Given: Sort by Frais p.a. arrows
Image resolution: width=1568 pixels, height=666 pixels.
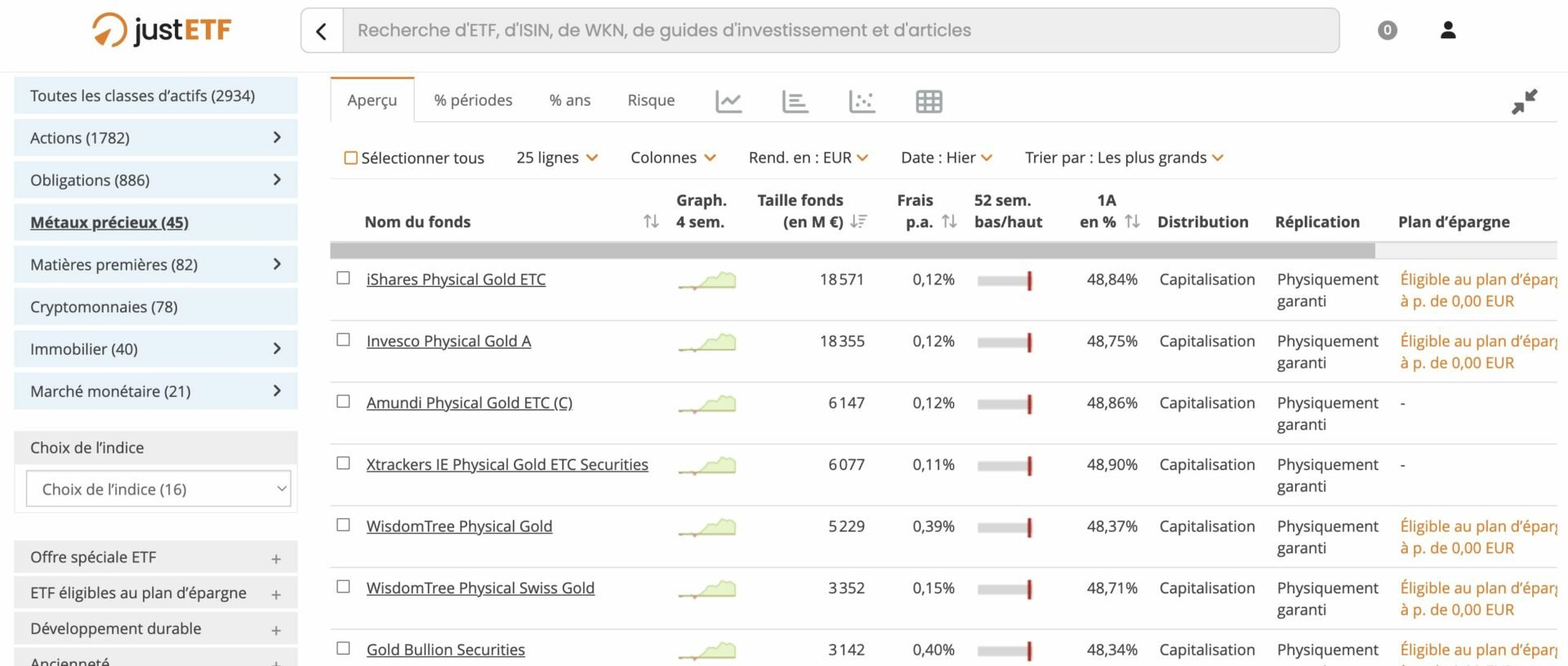Looking at the screenshot, I should pyautogui.click(x=949, y=221).
